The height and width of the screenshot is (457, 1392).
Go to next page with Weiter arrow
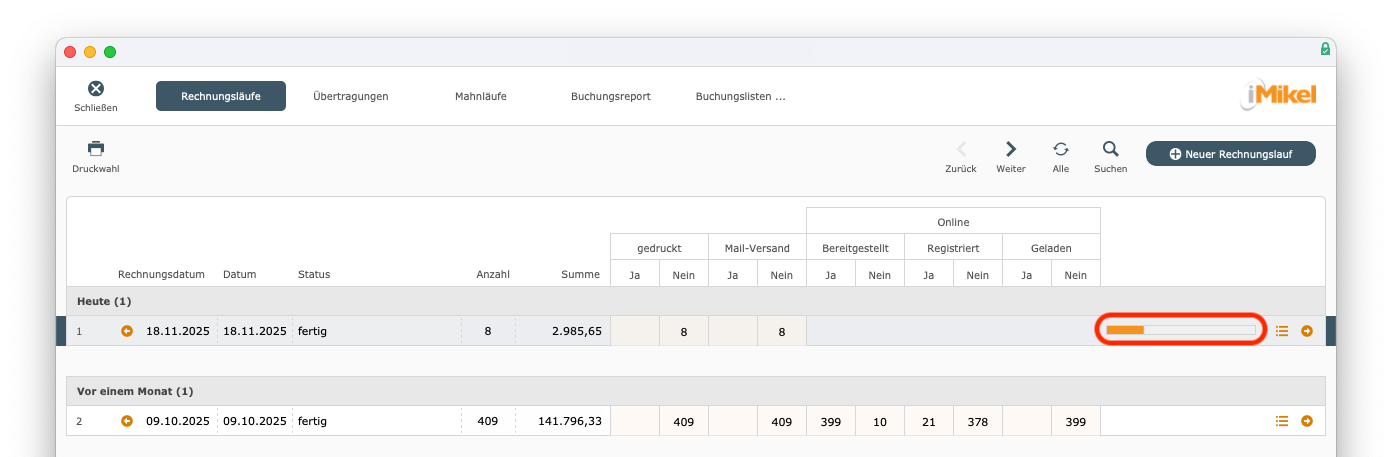click(x=1011, y=149)
